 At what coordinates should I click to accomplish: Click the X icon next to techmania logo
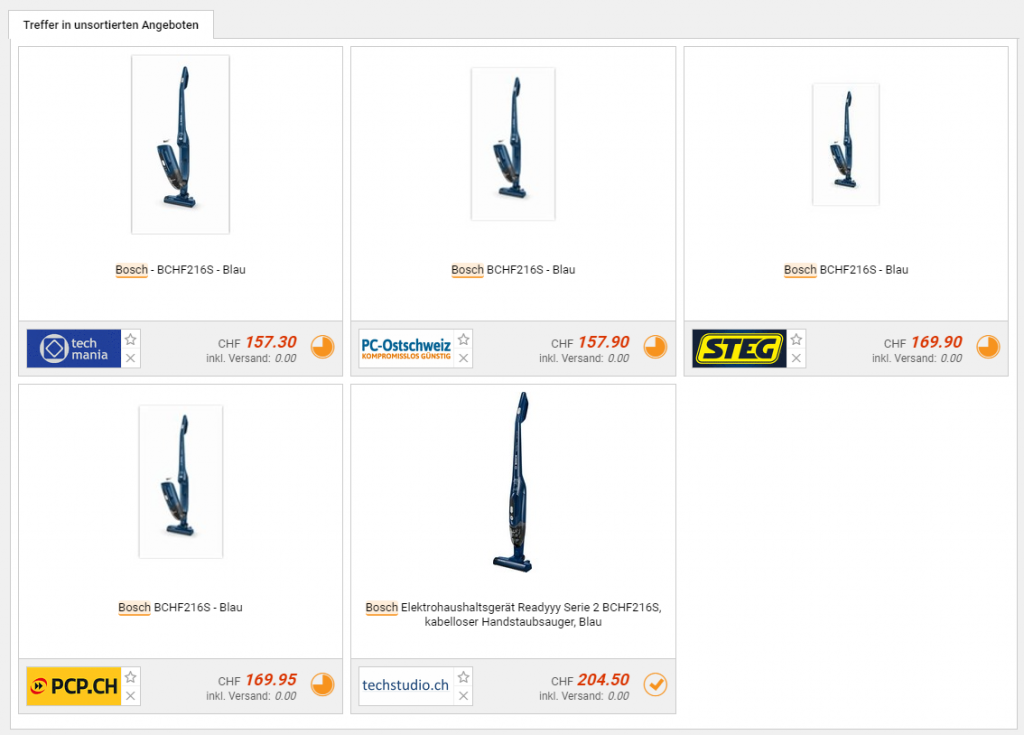[131, 358]
